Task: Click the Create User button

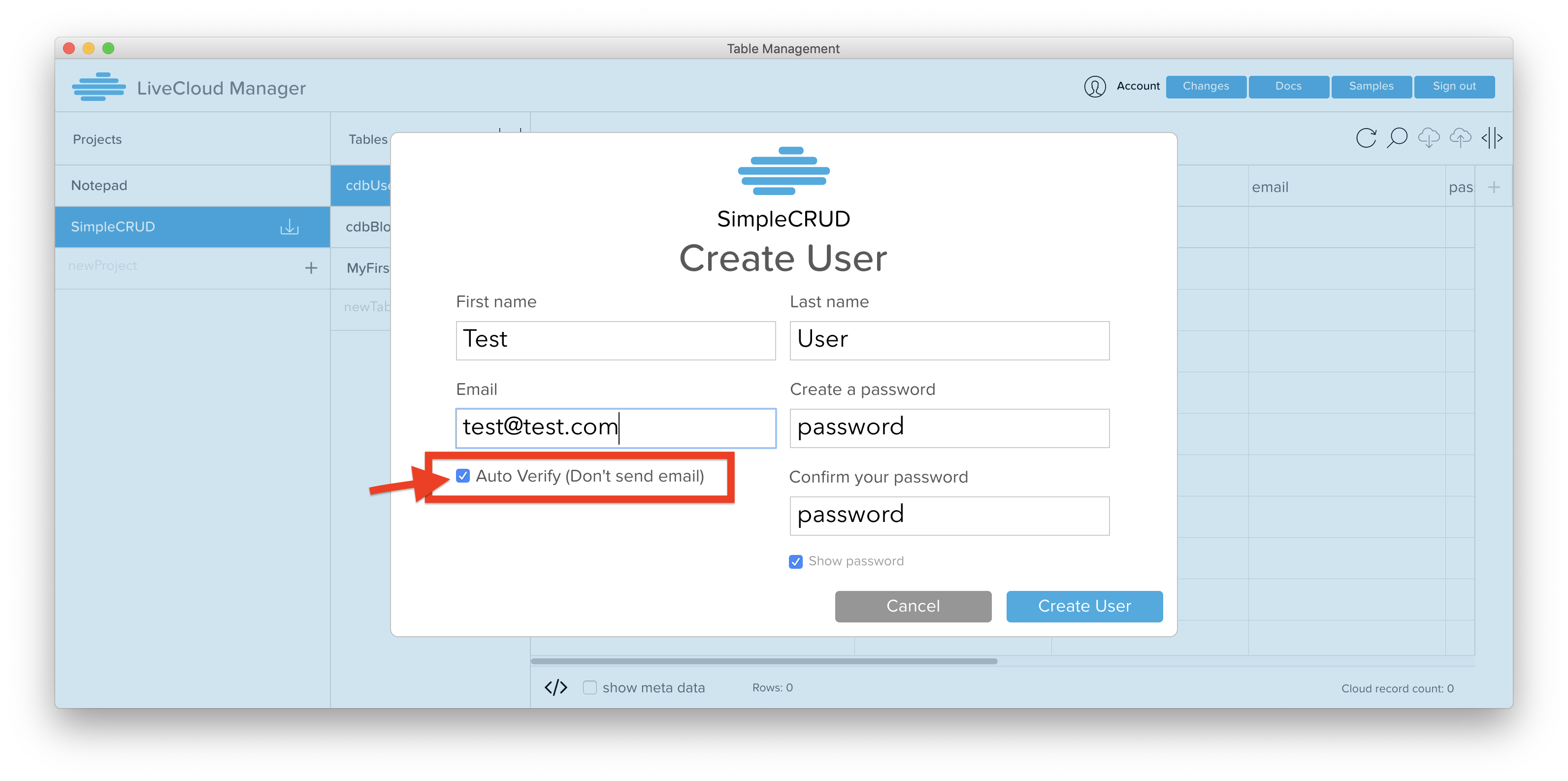Action: click(x=1085, y=606)
